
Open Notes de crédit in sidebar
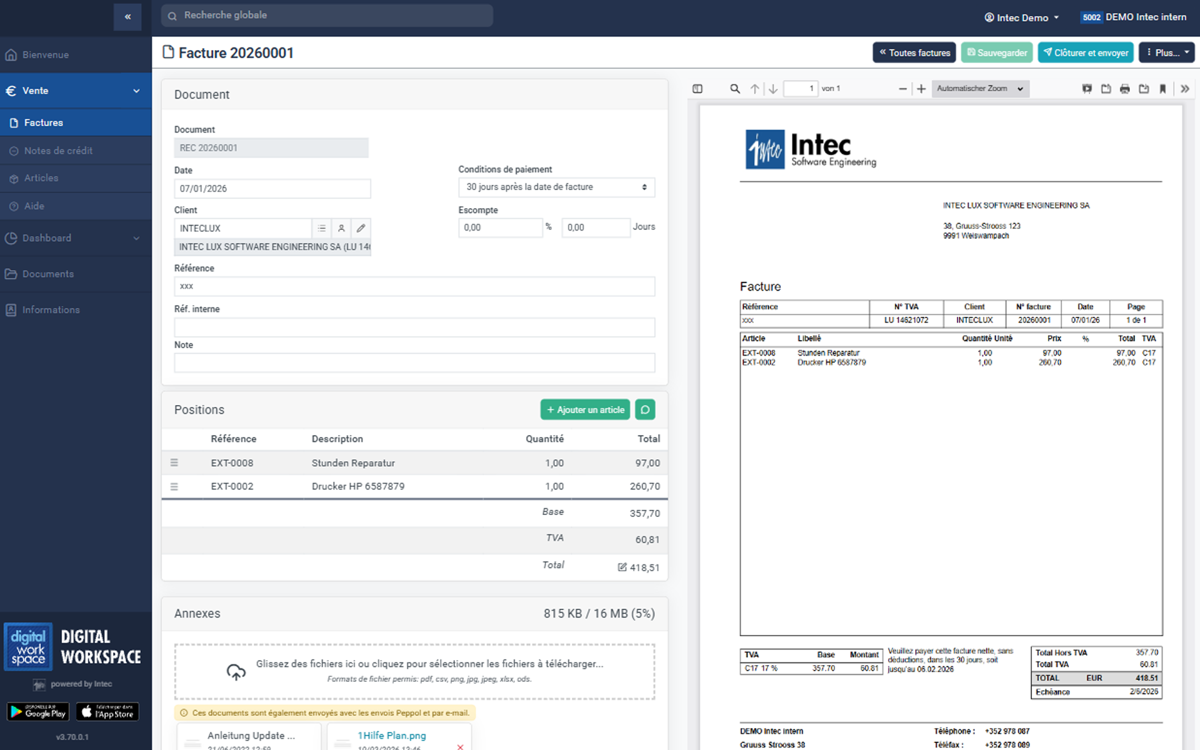tap(76, 150)
